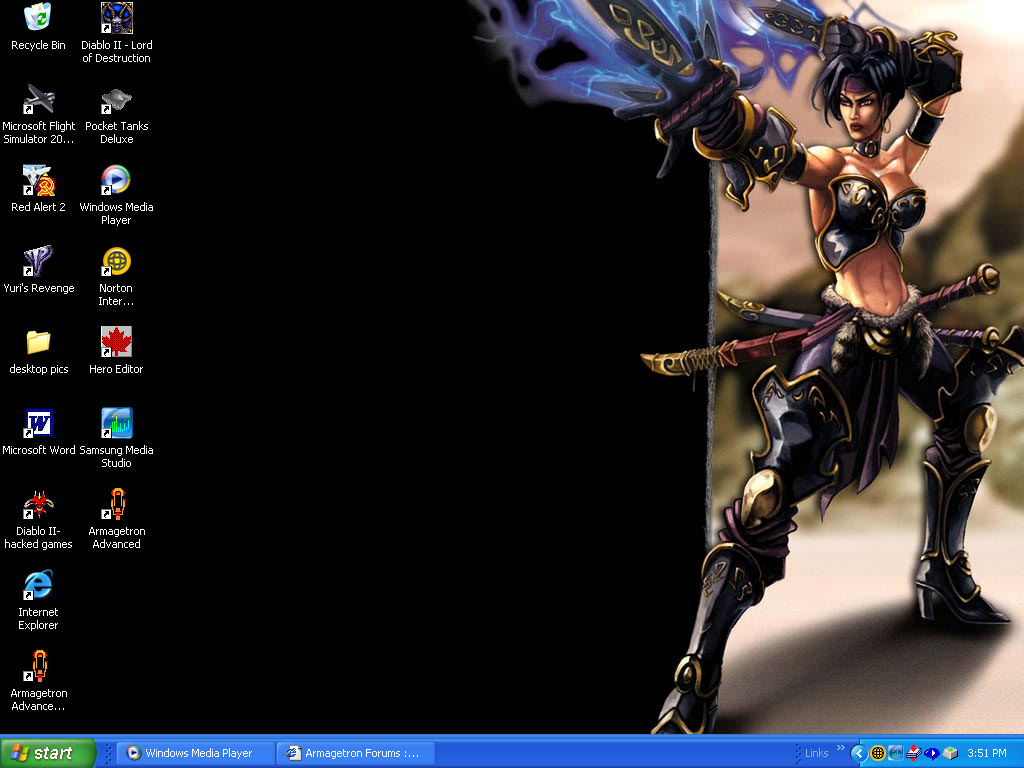1024x768 pixels.
Task: Click the Samsung Media Studio desktop icon
Action: (116, 423)
